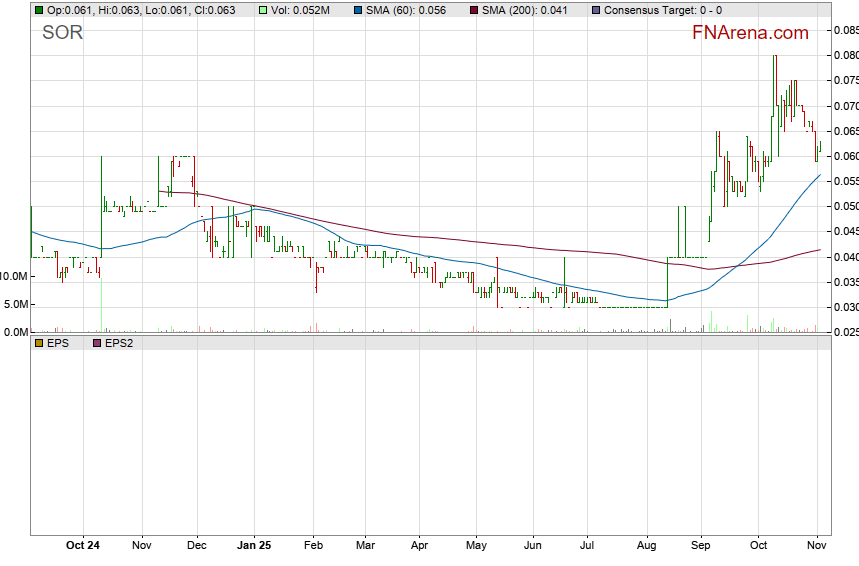The image size is (859, 566).
Task: Click the Jan 25 date axis label
Action: coord(253,546)
